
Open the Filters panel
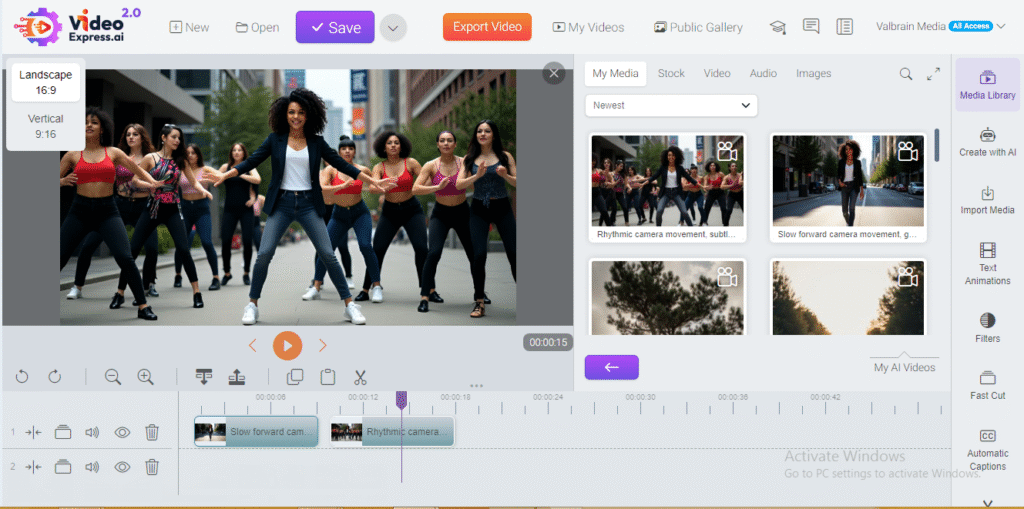point(987,327)
